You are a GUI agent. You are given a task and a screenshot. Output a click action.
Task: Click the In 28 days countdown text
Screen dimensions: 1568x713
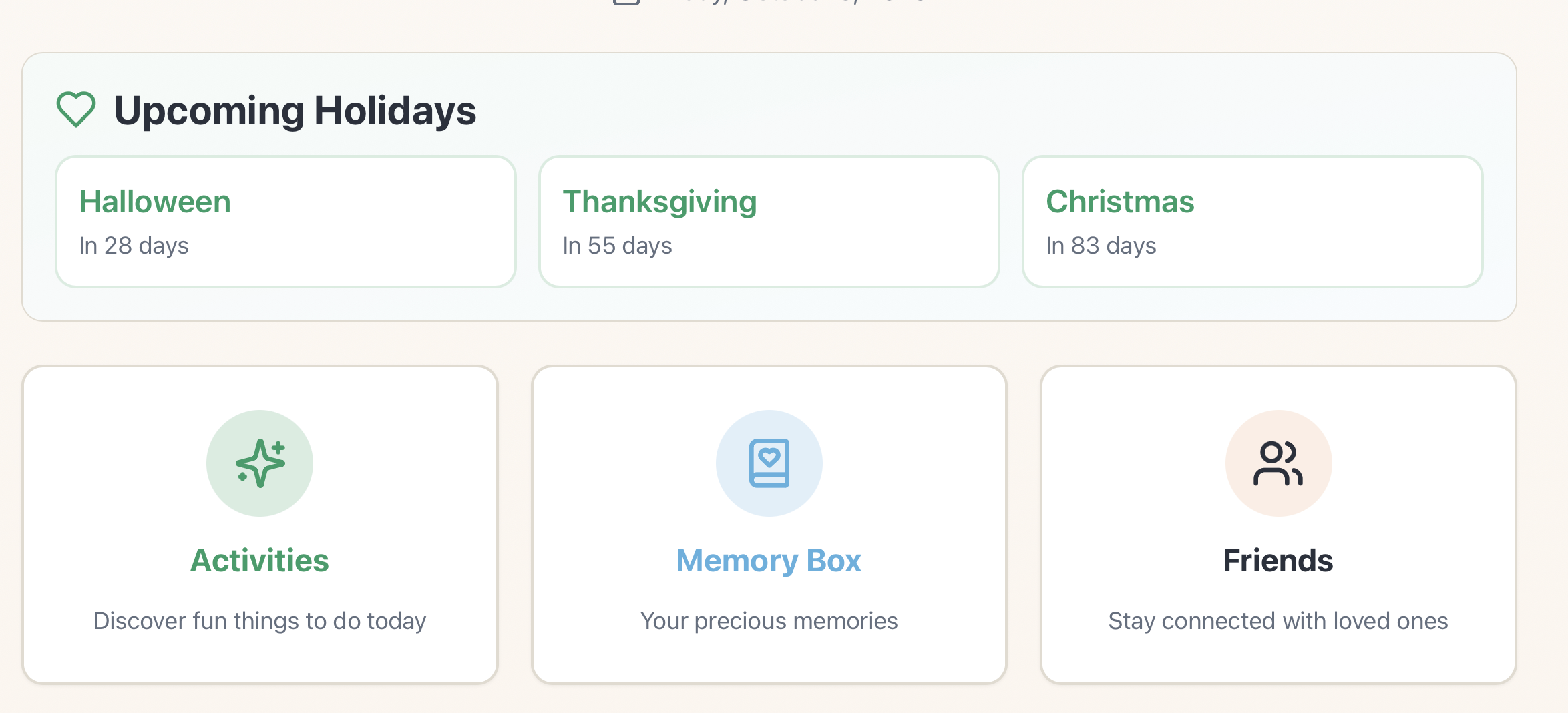coord(133,246)
